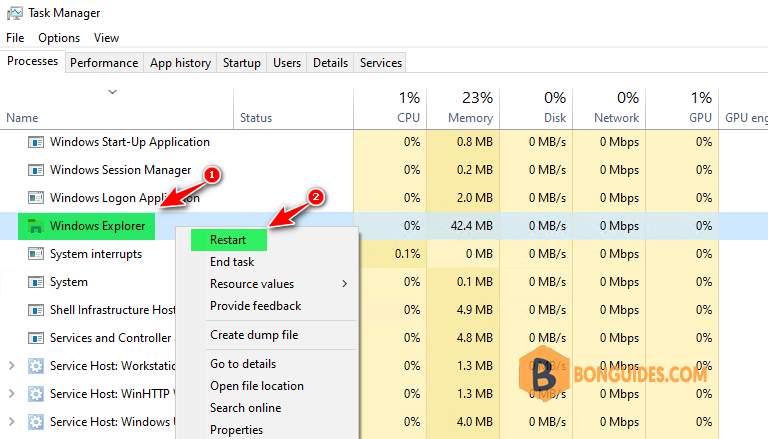This screenshot has width=768, height=439.
Task: Select the System process name
Action: [x=69, y=282]
